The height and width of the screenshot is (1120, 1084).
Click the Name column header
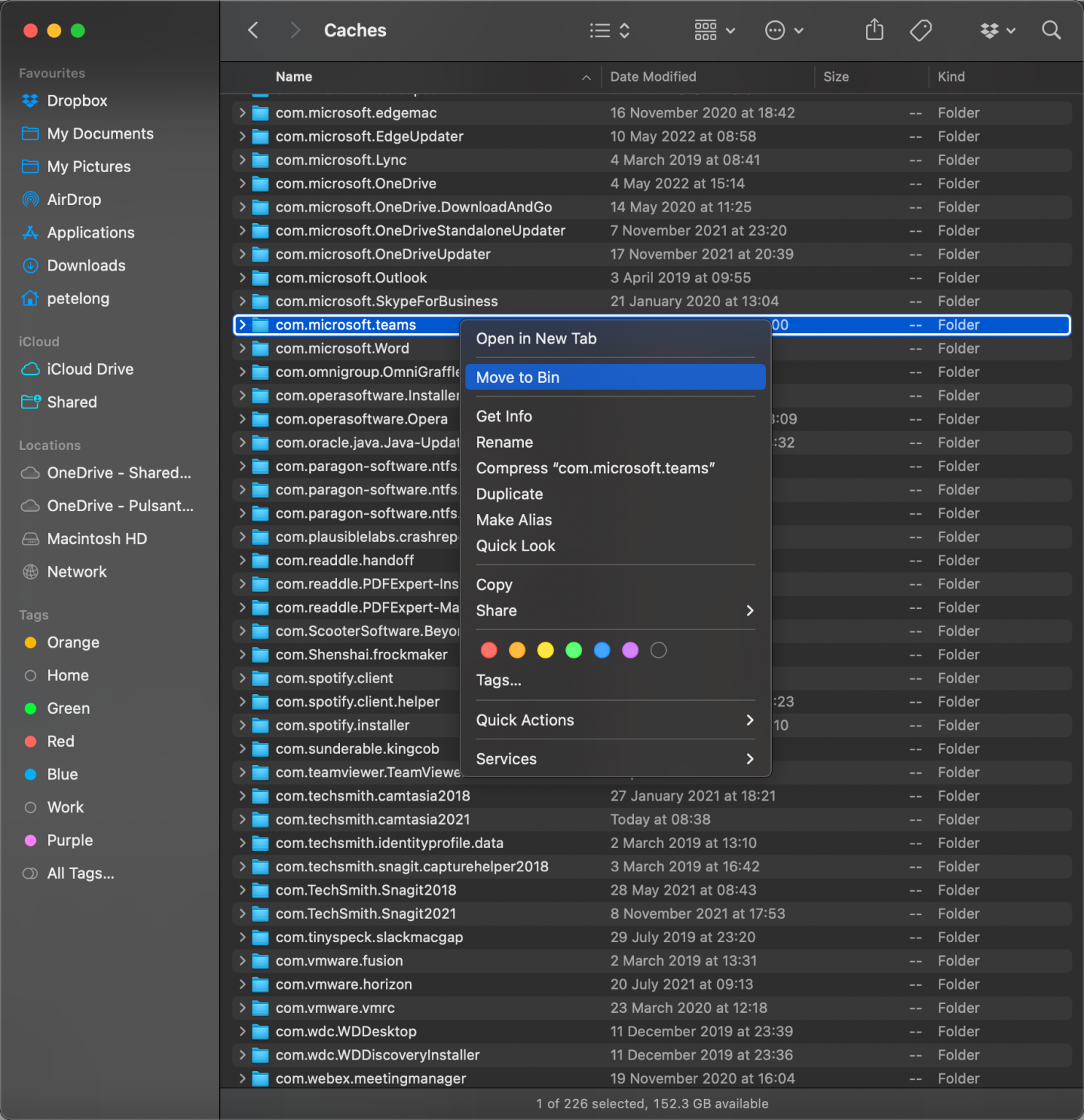[294, 77]
